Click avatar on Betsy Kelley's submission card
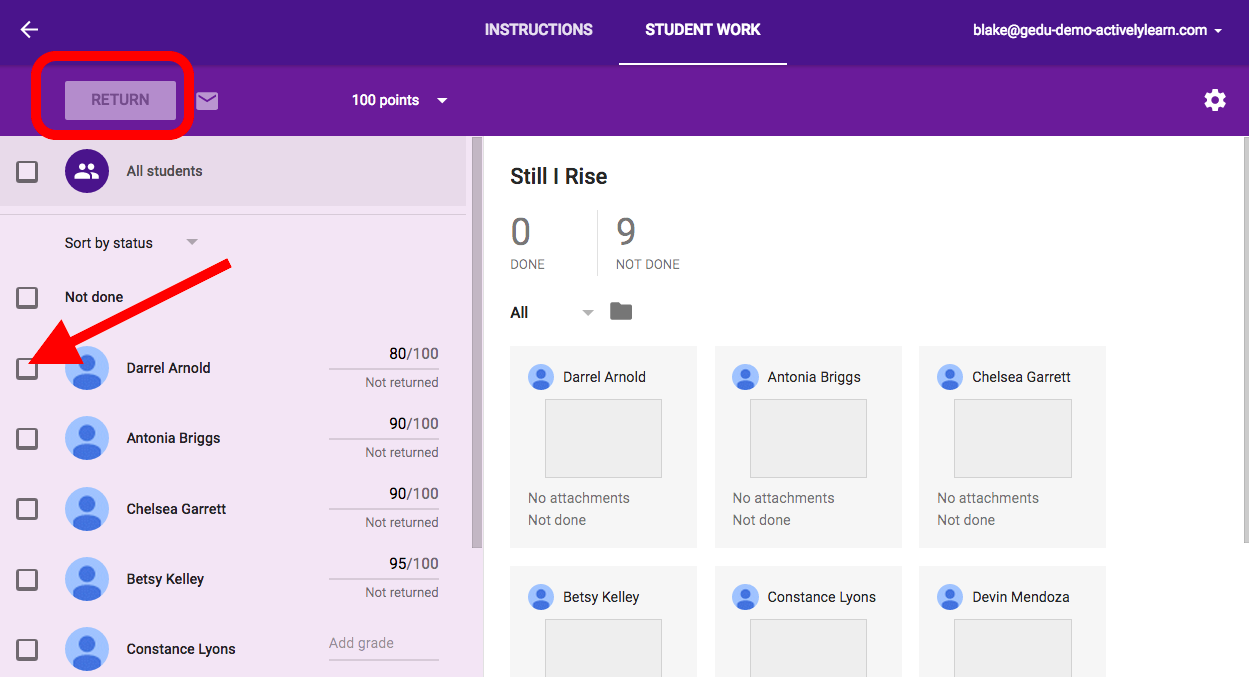 point(541,597)
